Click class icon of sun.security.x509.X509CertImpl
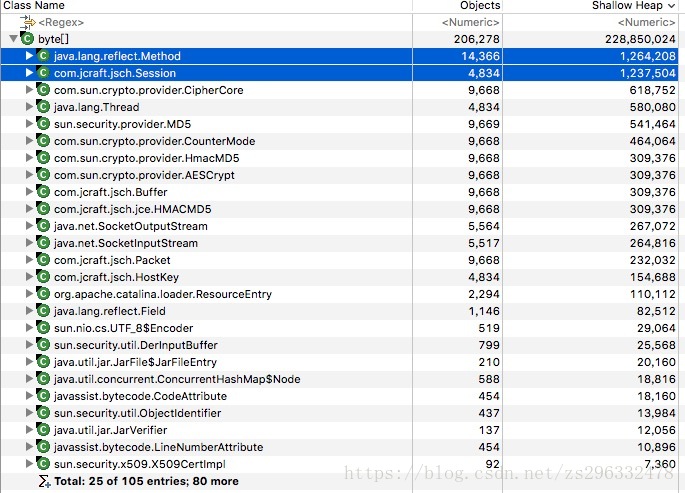 (x=43, y=464)
